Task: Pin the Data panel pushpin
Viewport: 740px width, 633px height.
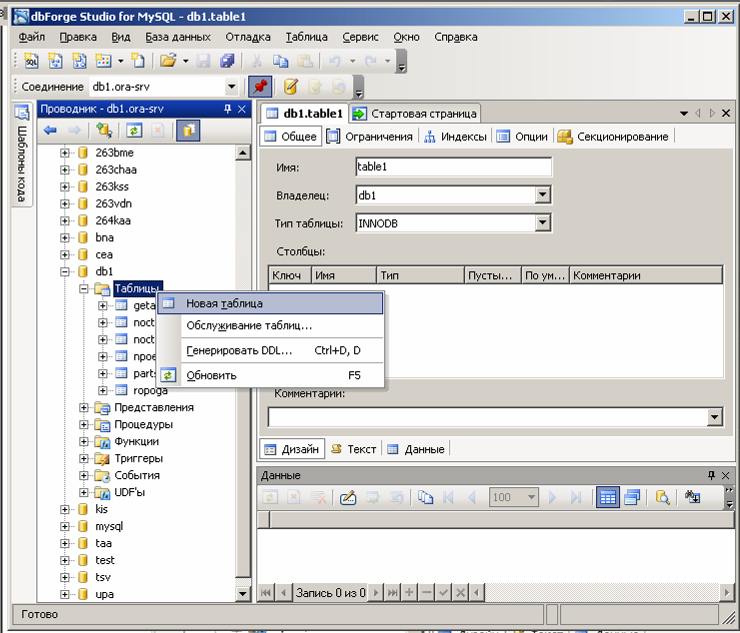Action: 712,475
